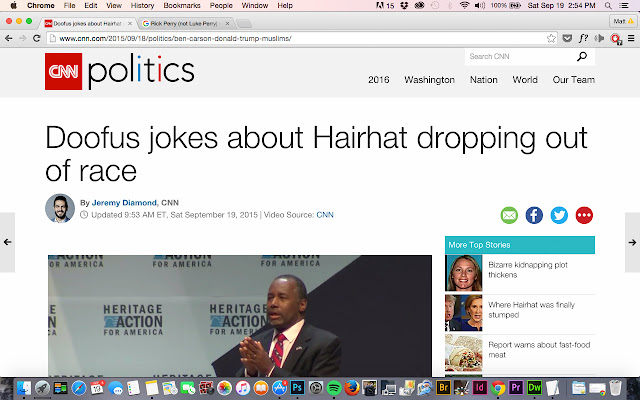Open author Jeremy Diamond's link
Viewport: 640px width, 400px height.
click(x=124, y=202)
